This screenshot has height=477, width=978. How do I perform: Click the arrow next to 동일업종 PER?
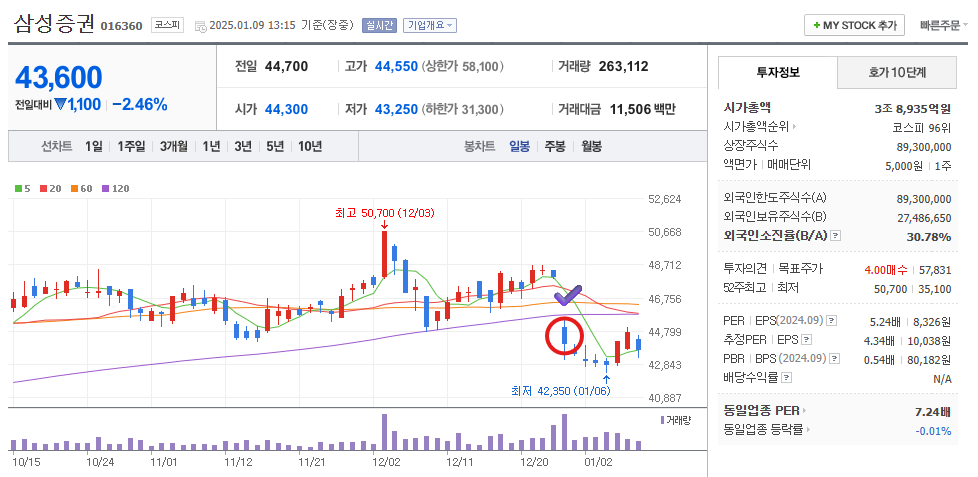(803, 411)
